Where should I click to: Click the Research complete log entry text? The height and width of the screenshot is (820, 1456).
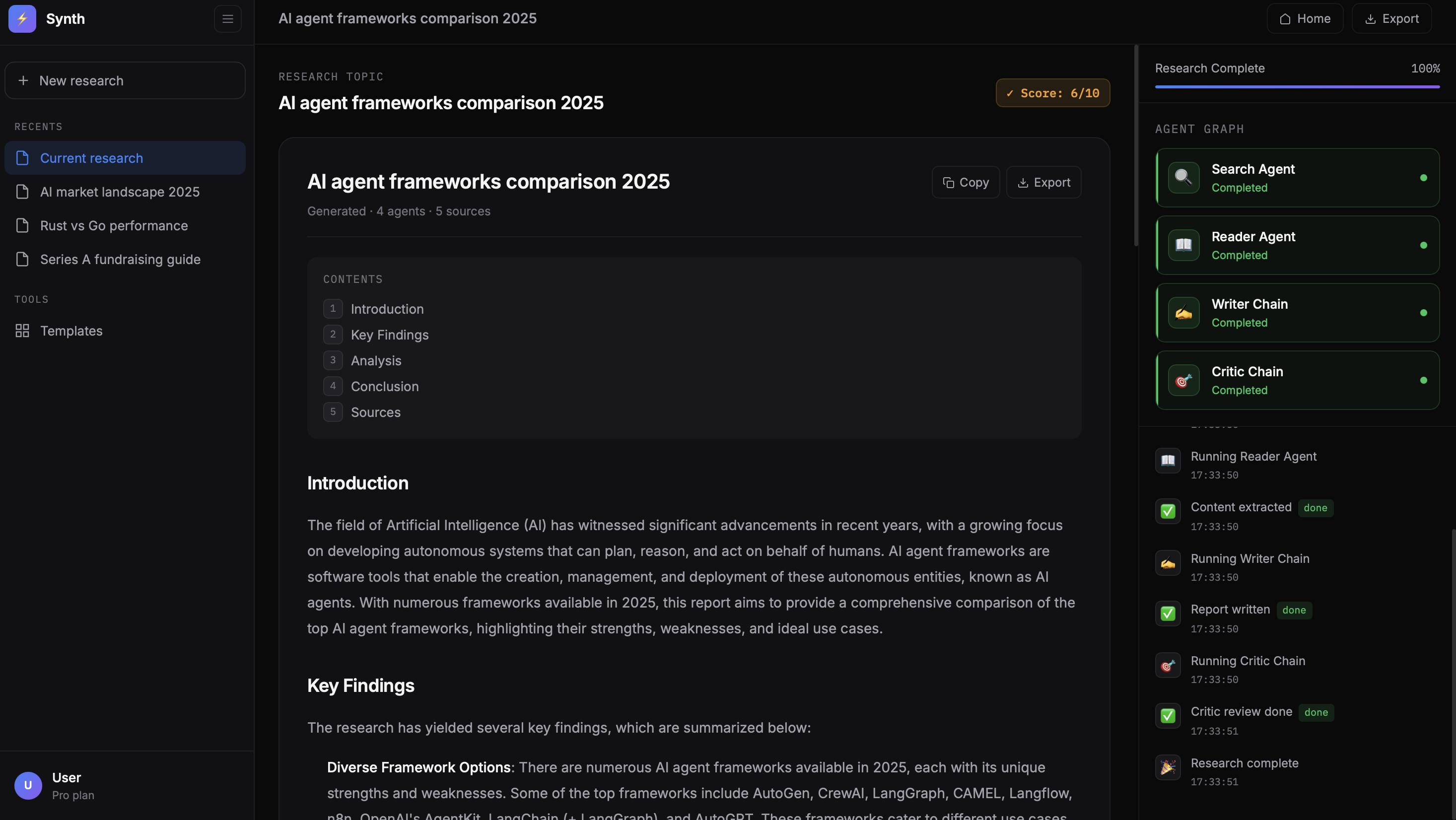click(1244, 763)
